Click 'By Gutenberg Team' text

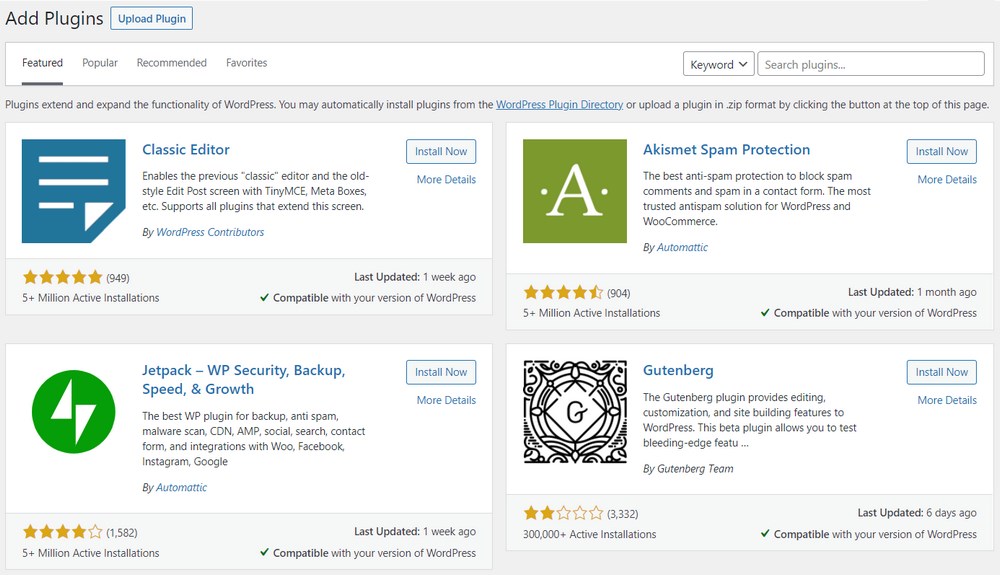(688, 469)
